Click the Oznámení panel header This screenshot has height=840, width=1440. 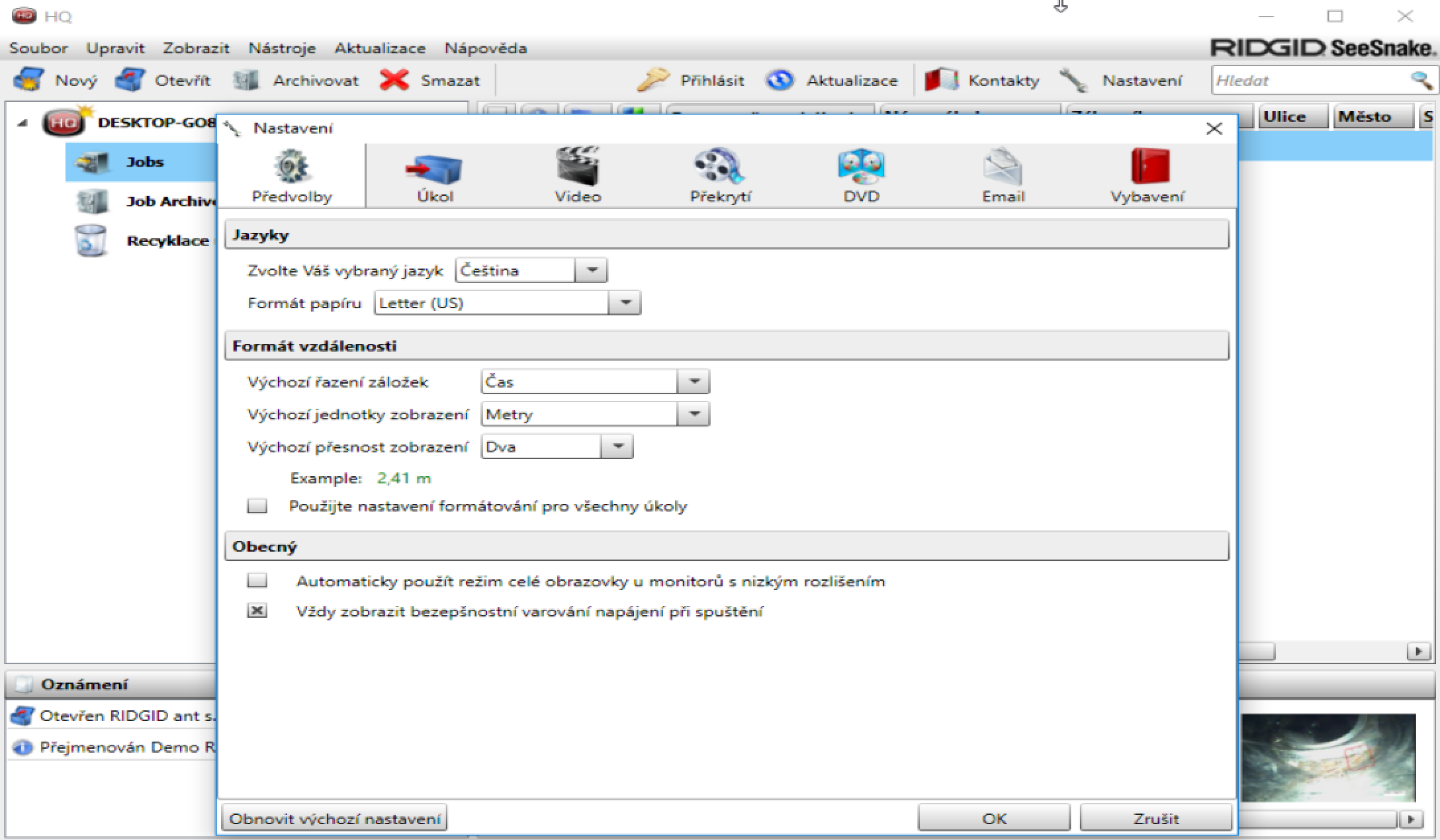point(111,685)
